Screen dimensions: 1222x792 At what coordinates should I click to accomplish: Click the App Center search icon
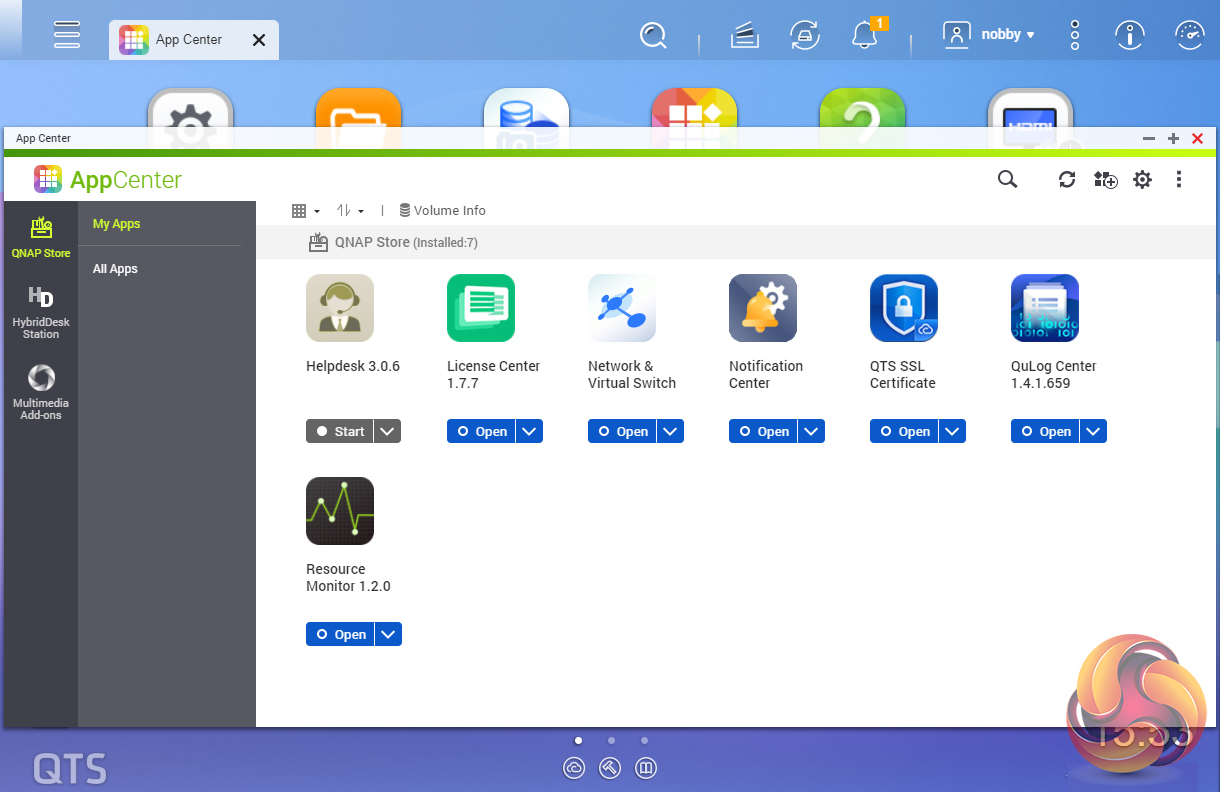click(x=1007, y=179)
